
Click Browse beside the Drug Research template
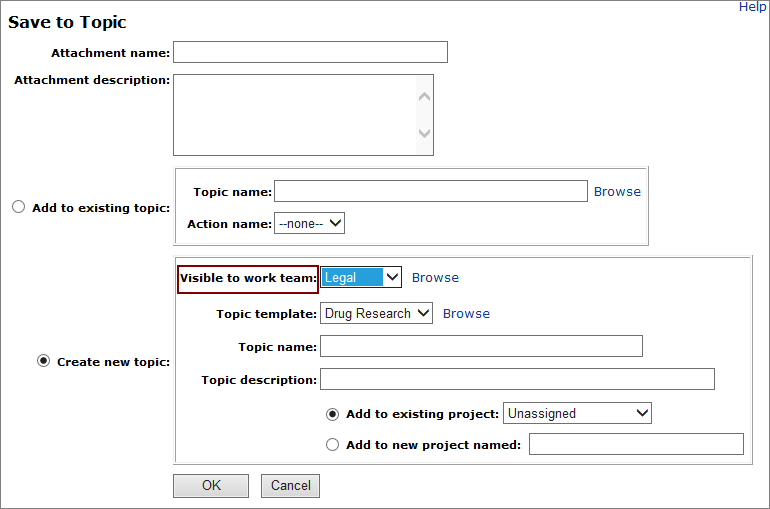point(466,313)
